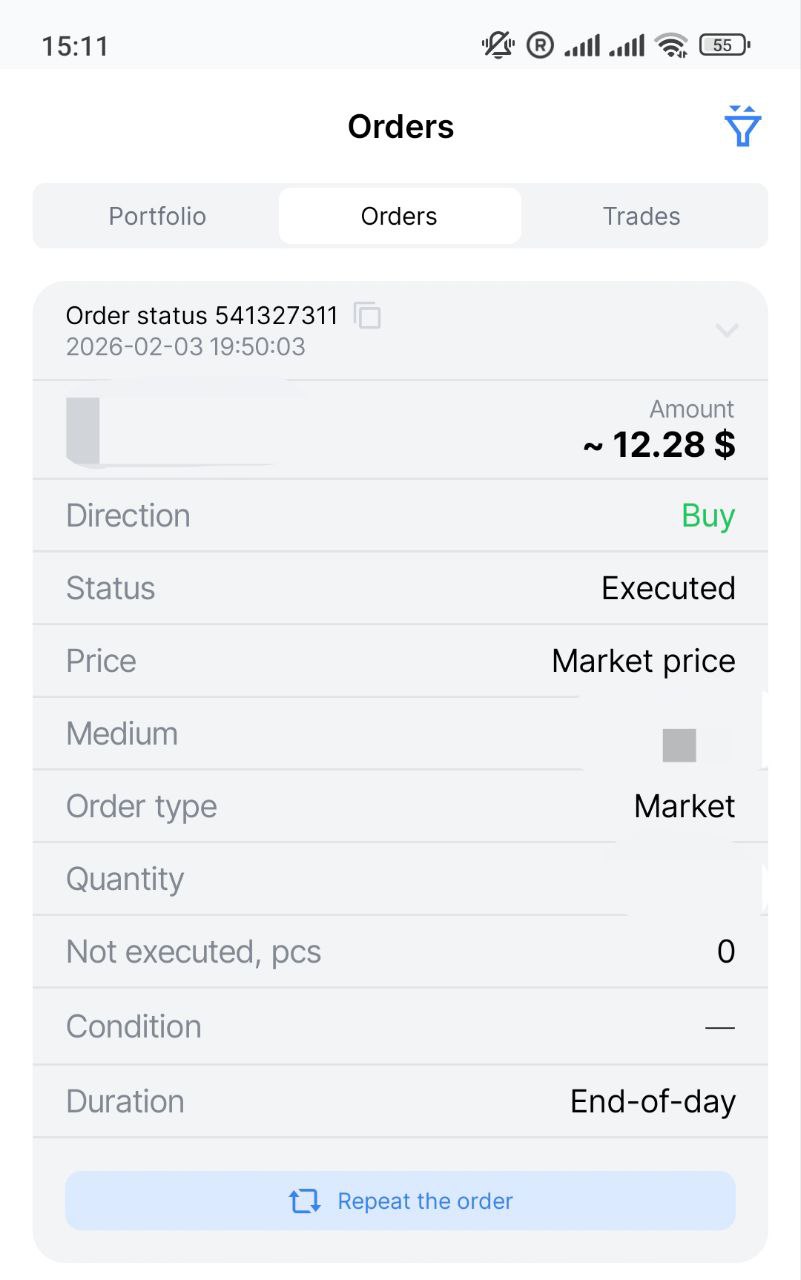Tap the order timestamp 2026-02-03 19:50:03
This screenshot has height=1280, width=801.
point(185,347)
